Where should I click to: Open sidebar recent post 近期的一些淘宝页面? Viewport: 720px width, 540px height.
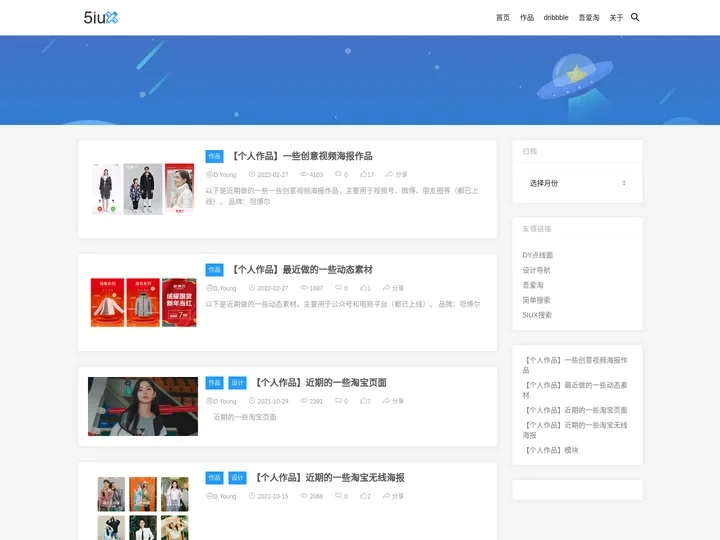click(x=575, y=410)
